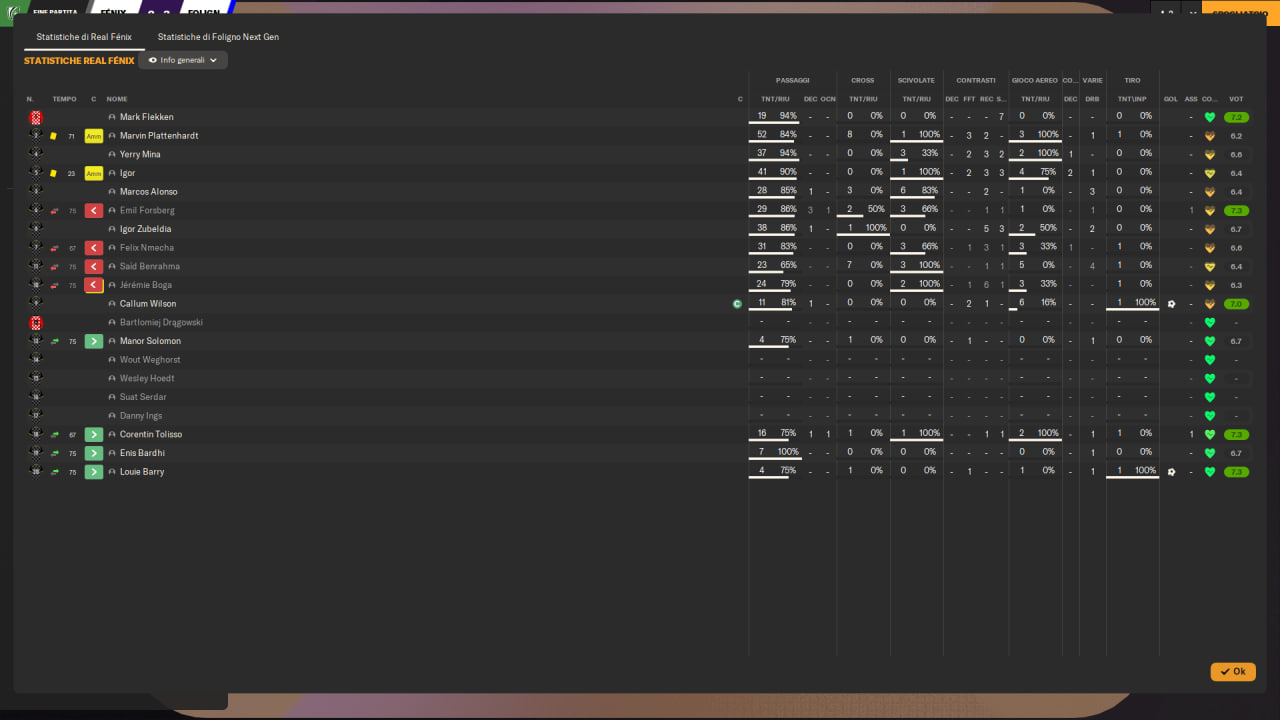The height and width of the screenshot is (720, 1280).
Task: Click Yerry Mina's orange condition heart
Action: [x=1210, y=155]
